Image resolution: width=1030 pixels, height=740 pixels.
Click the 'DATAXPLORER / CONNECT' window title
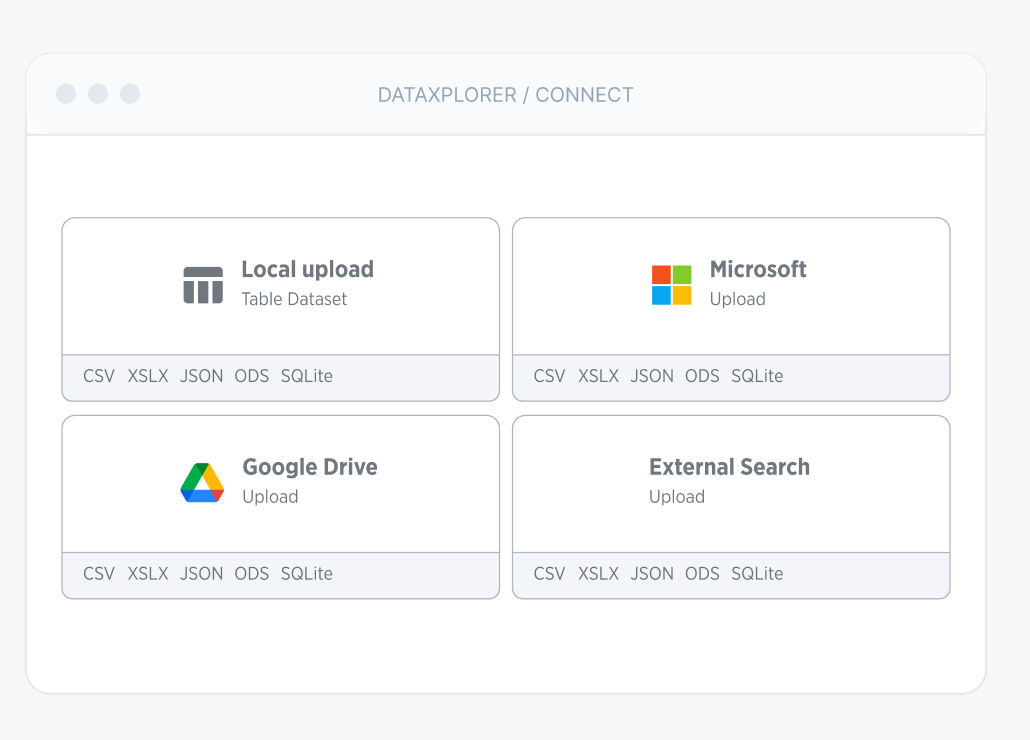point(506,95)
